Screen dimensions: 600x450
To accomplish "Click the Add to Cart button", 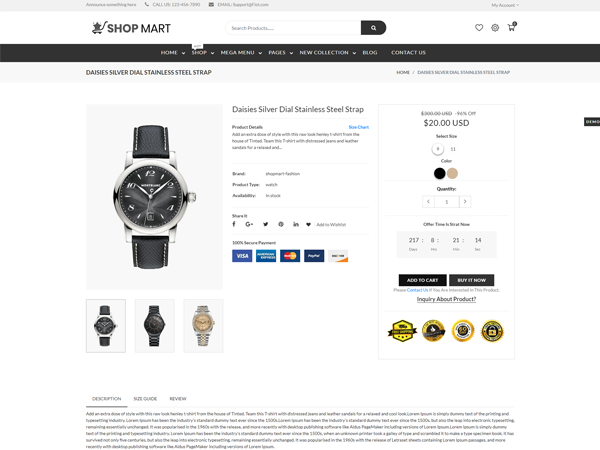I will click(422, 280).
